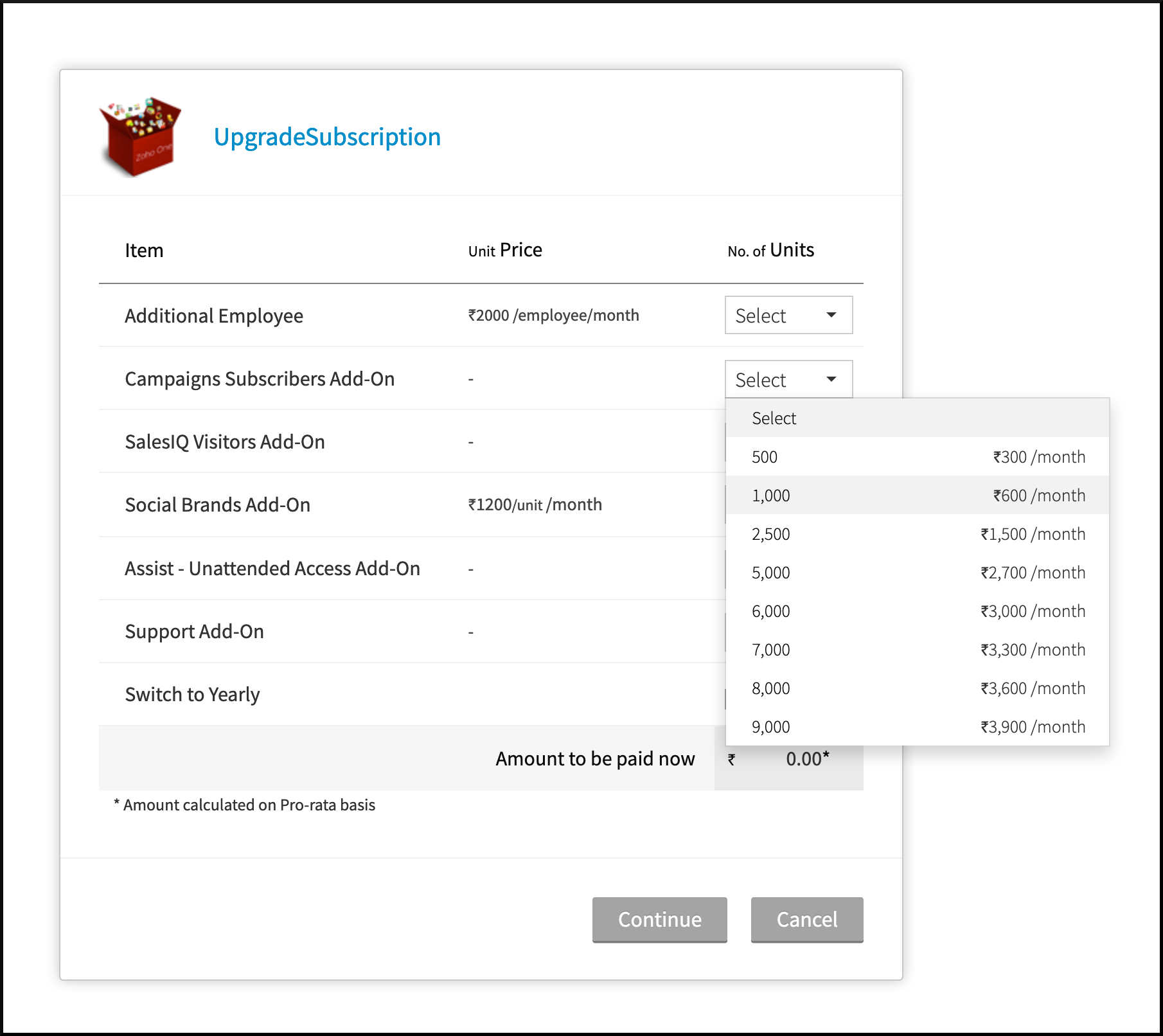Click the Continue button
The width and height of the screenshot is (1163, 1036).
coord(659,920)
